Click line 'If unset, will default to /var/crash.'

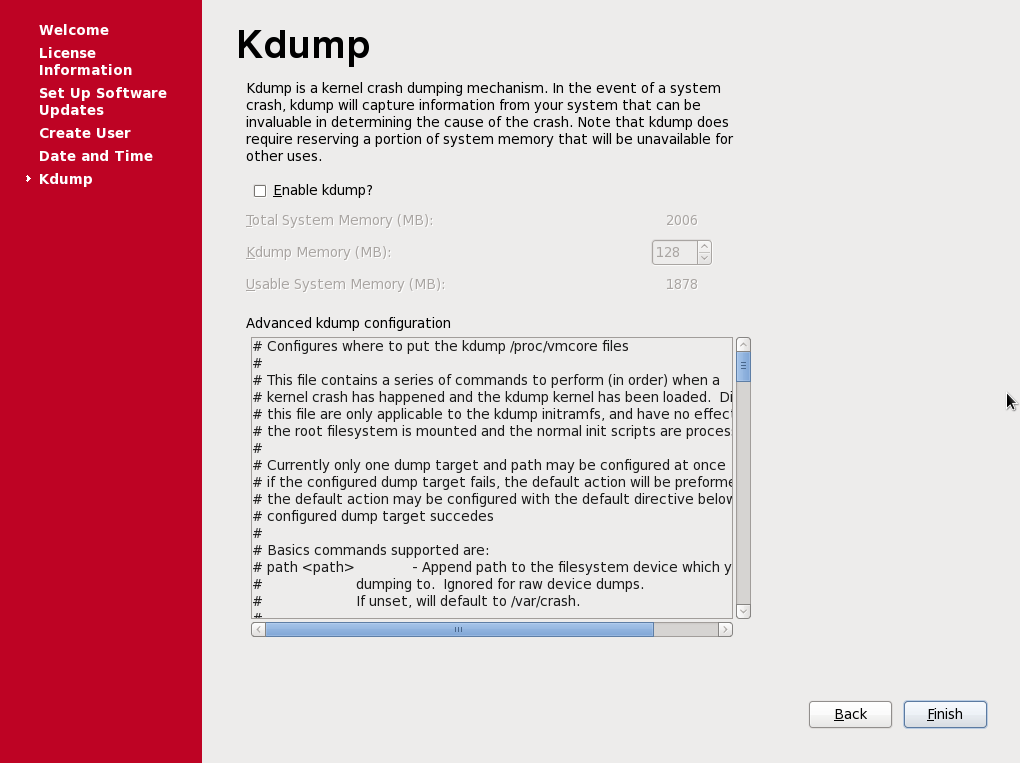(468, 601)
